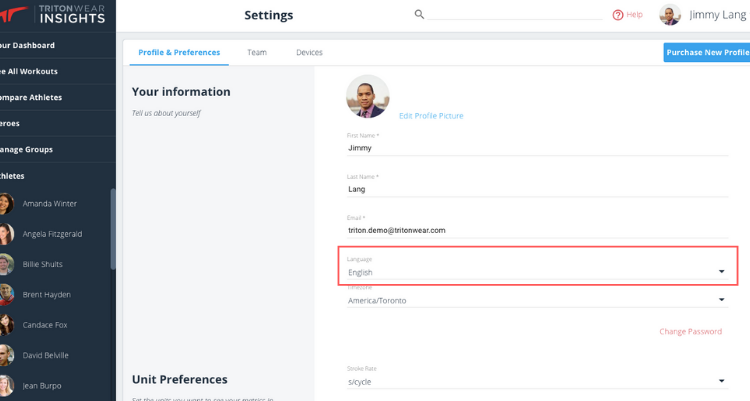Viewport: 750px width, 401px height.
Task: Select athlete Candace Fox
Action: coord(44,325)
